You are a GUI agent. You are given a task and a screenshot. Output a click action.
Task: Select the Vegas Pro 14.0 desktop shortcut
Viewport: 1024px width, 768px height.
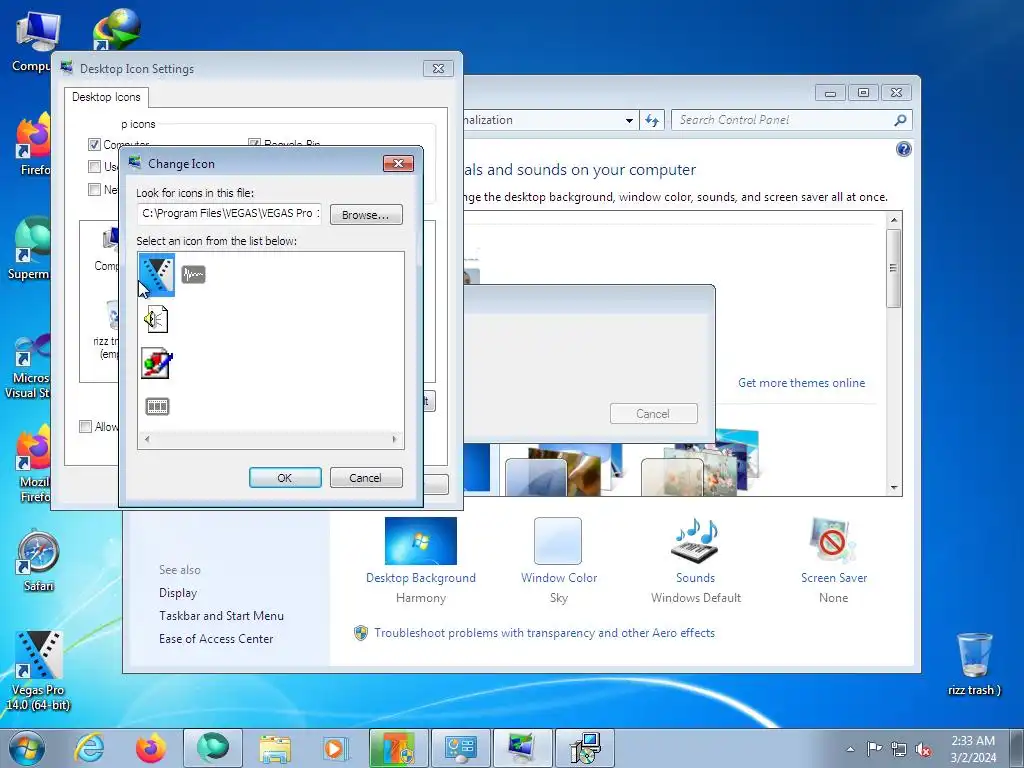point(38,670)
